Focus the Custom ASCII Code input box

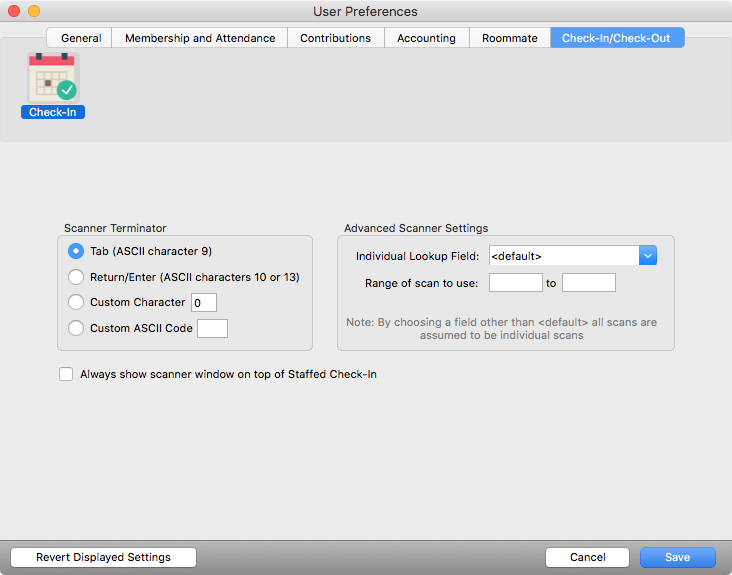[212, 328]
